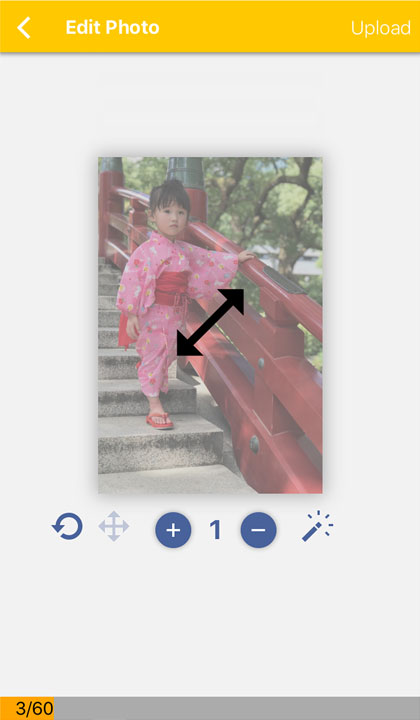Click the orange filled segment of progress bar

(27, 709)
